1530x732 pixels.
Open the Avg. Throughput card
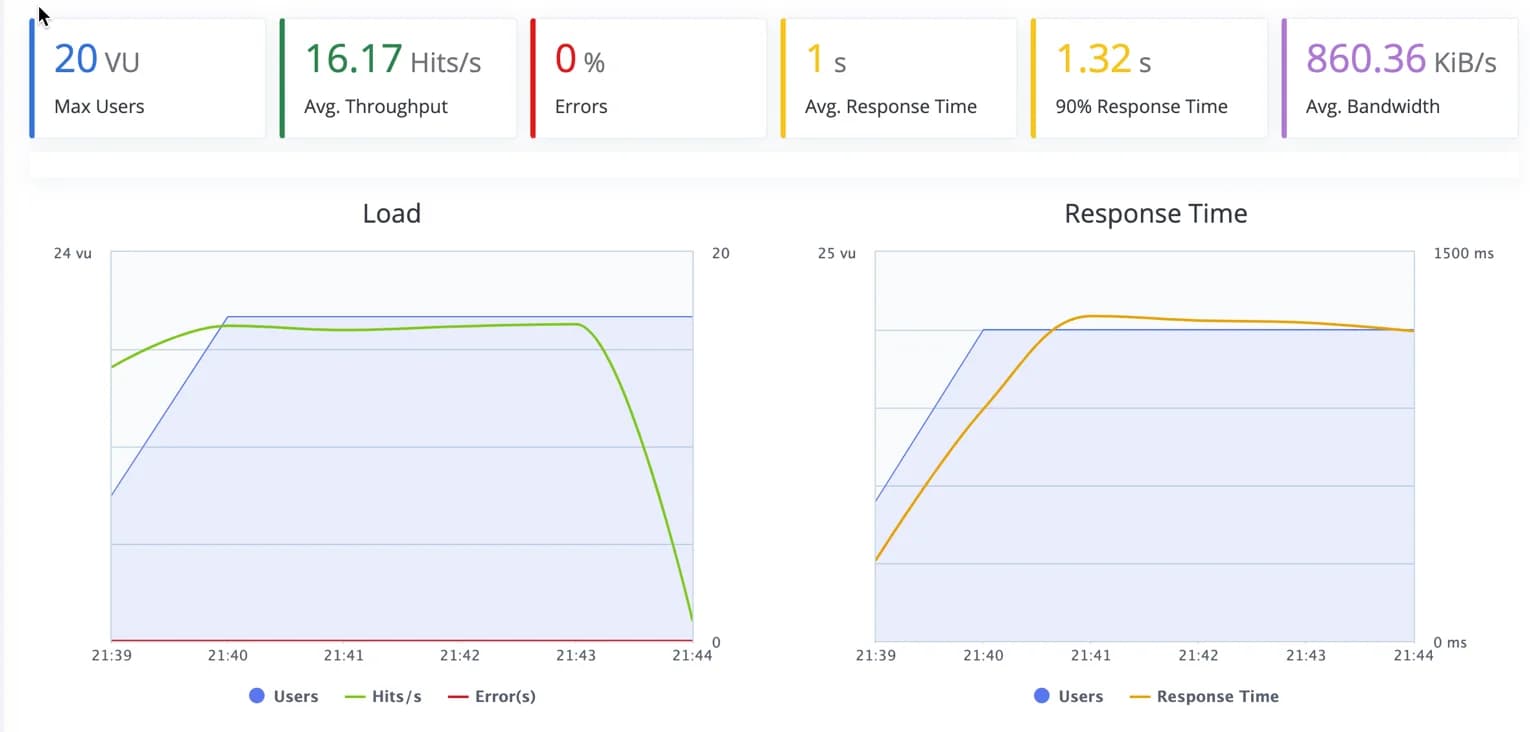tap(397, 75)
